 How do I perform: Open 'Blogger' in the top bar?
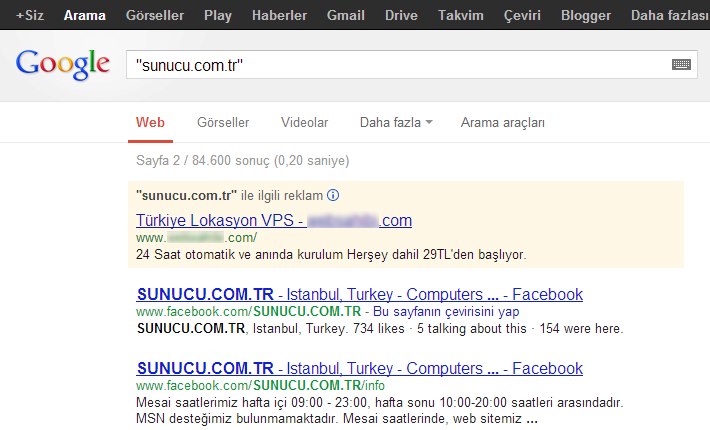pyautogui.click(x=586, y=15)
